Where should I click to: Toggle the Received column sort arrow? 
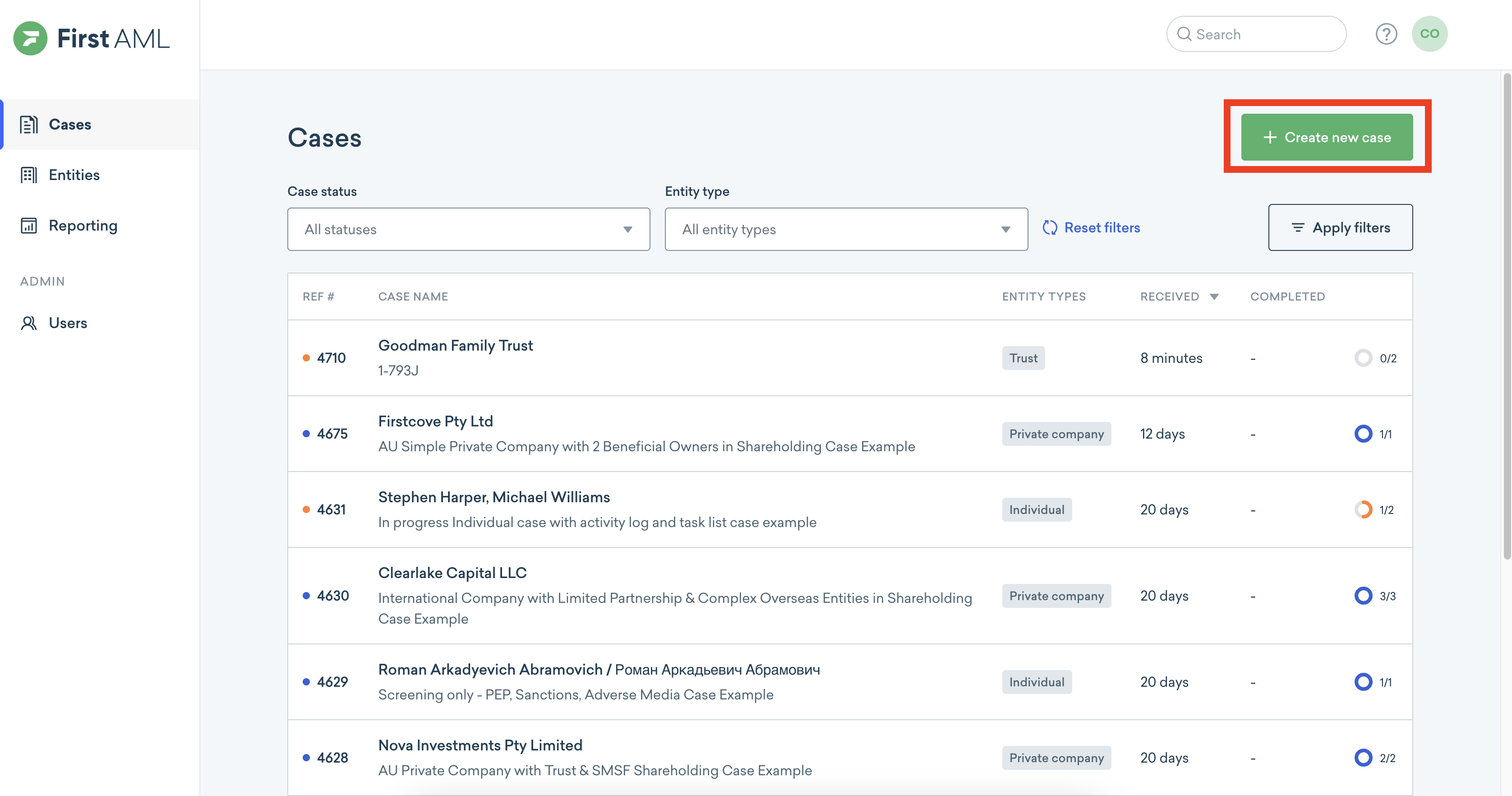(x=1214, y=297)
